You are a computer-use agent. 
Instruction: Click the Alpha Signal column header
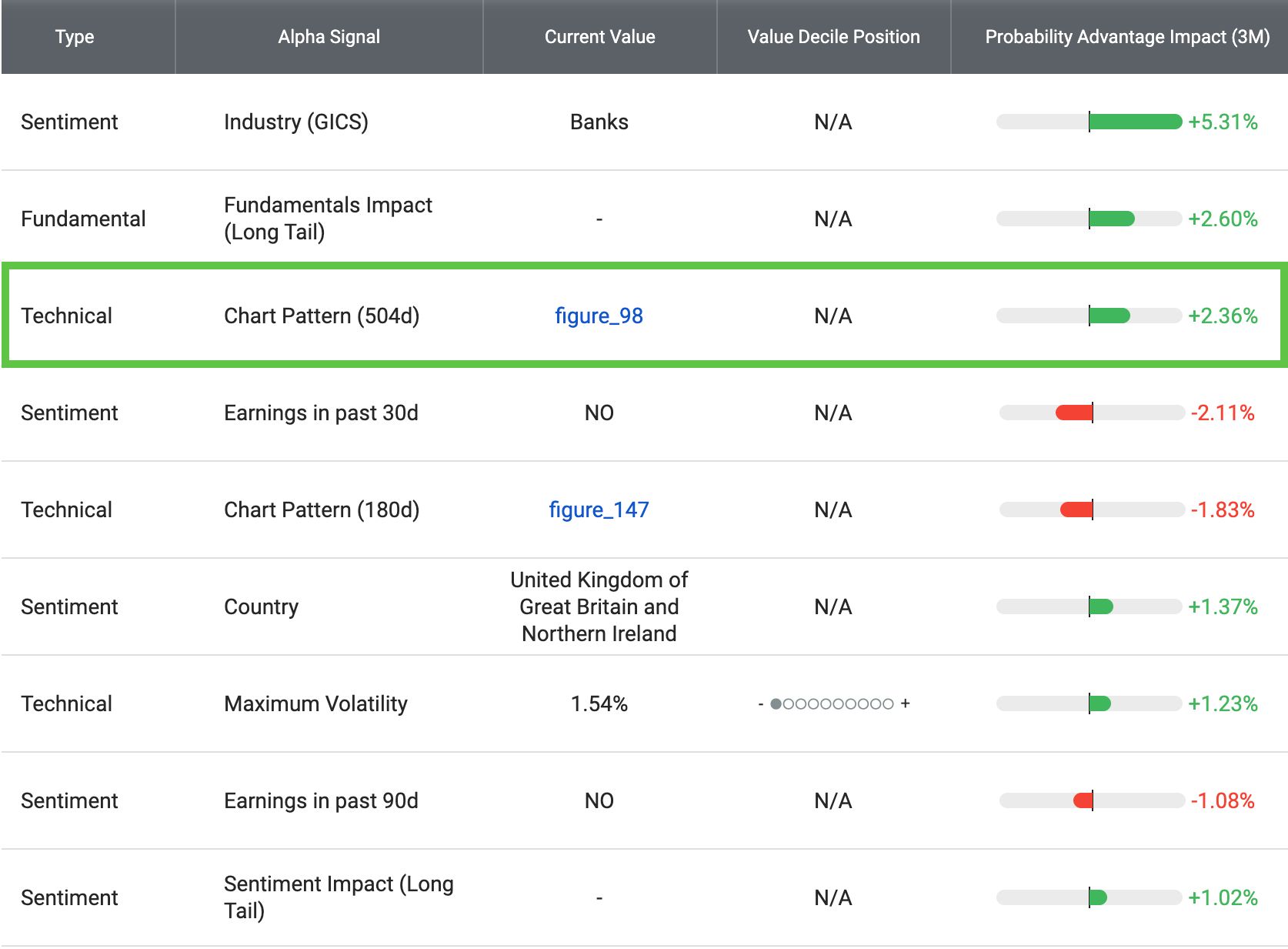pos(329,36)
